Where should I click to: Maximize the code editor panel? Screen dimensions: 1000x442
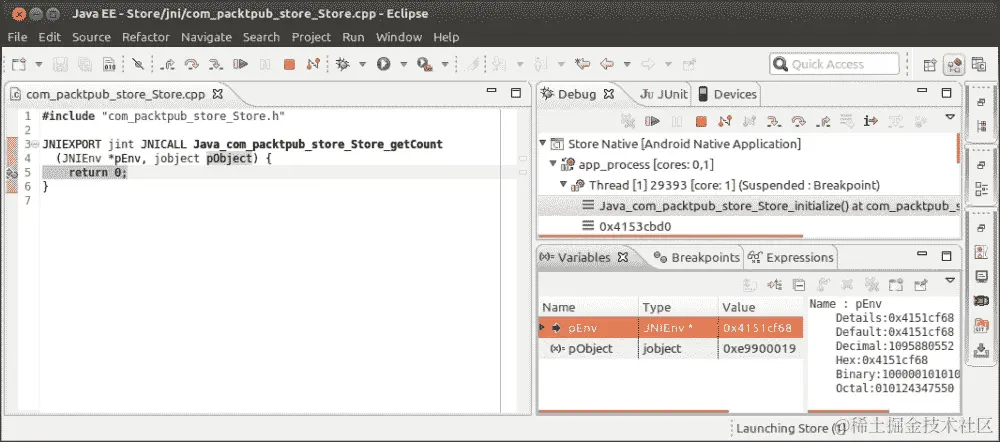(516, 94)
